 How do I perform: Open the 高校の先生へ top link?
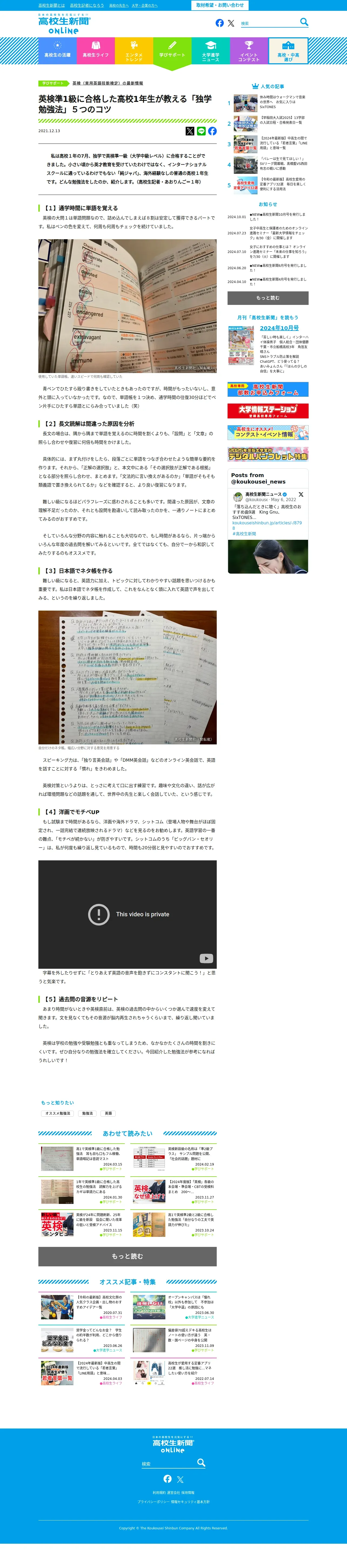[119, 5]
